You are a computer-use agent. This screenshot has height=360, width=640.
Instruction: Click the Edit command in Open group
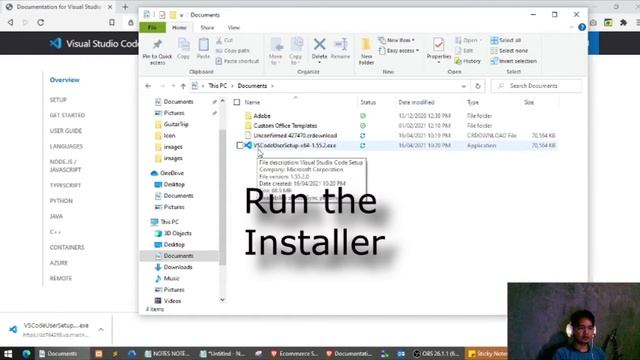pyautogui.click(x=464, y=51)
